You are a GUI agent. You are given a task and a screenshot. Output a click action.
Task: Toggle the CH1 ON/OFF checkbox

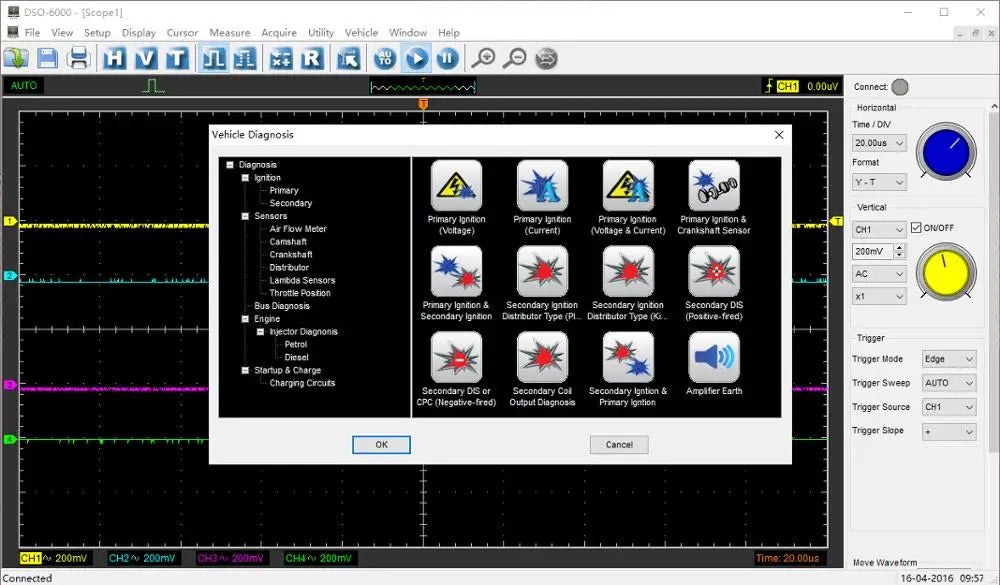(x=916, y=228)
